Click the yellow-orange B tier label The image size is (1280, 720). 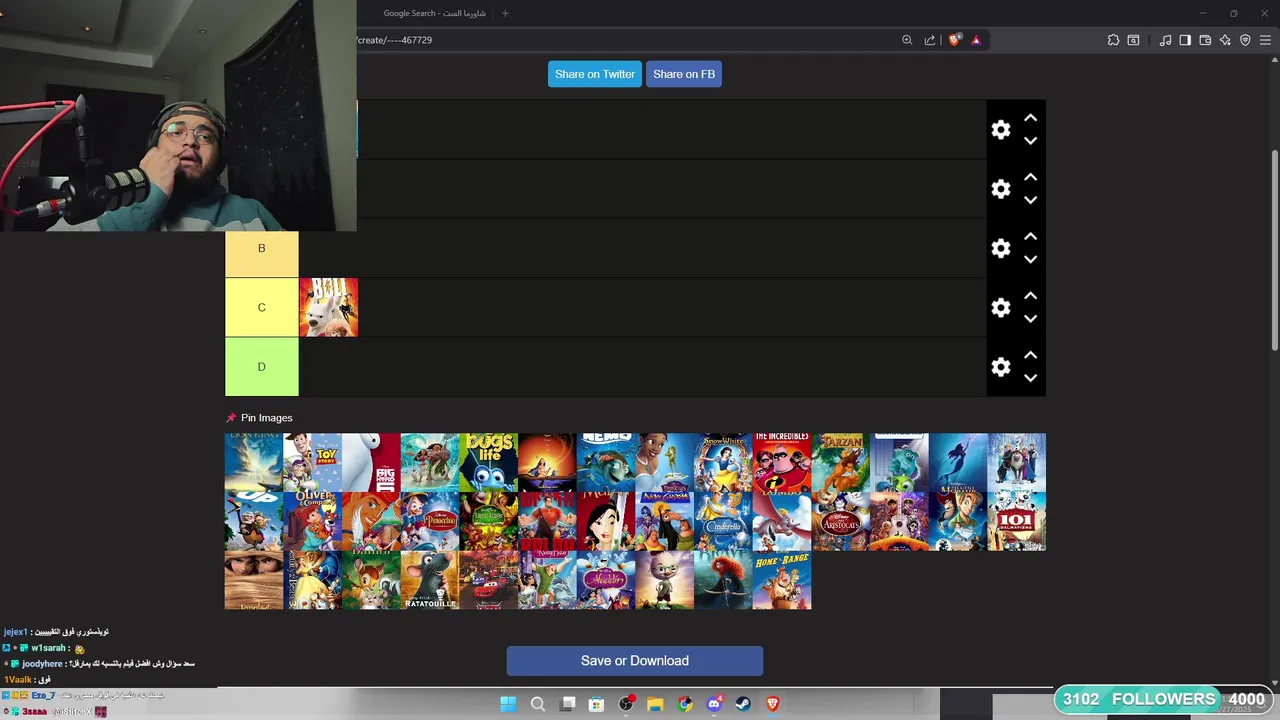coord(262,248)
